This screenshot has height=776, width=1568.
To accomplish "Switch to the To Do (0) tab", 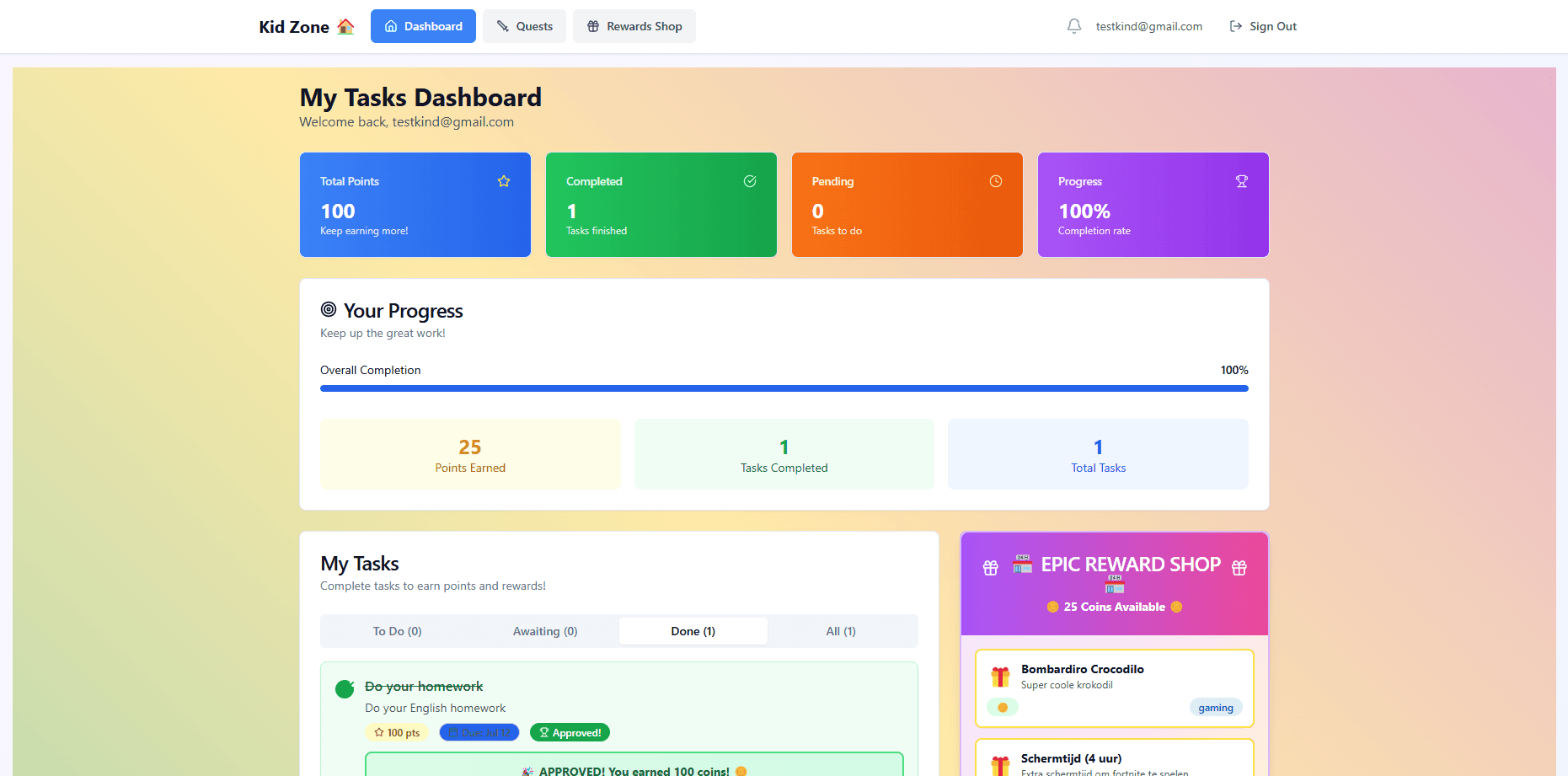I will [x=397, y=631].
